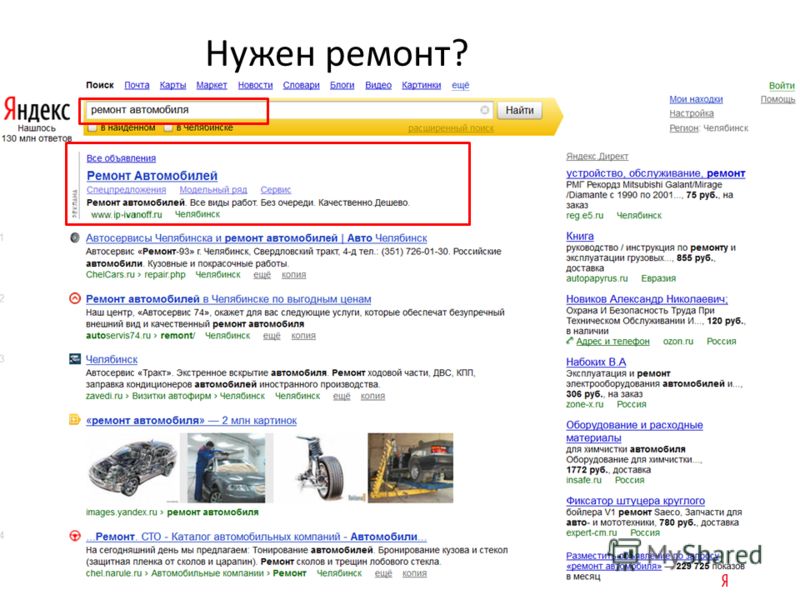Click the Найти search button
800x600 pixels.
[519, 110]
